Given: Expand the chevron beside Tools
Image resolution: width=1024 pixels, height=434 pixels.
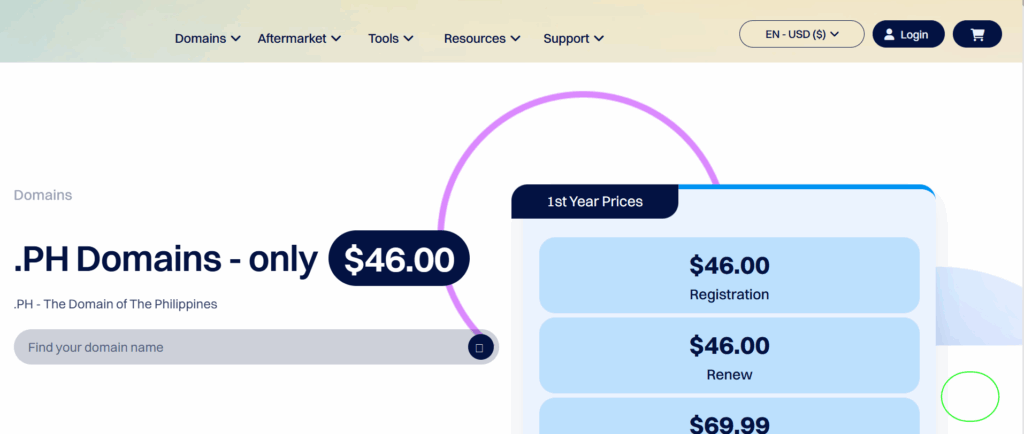Looking at the screenshot, I should coord(408,39).
